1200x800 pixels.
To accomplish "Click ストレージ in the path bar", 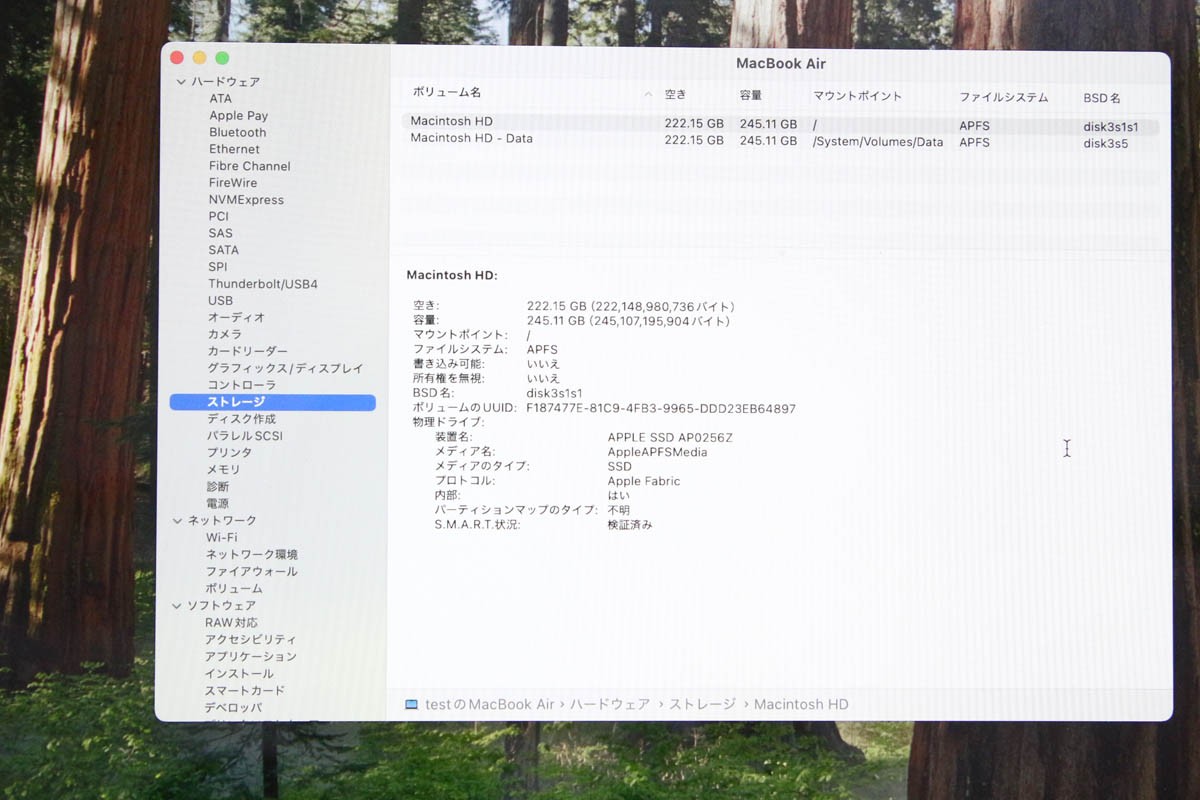I will click(x=702, y=704).
